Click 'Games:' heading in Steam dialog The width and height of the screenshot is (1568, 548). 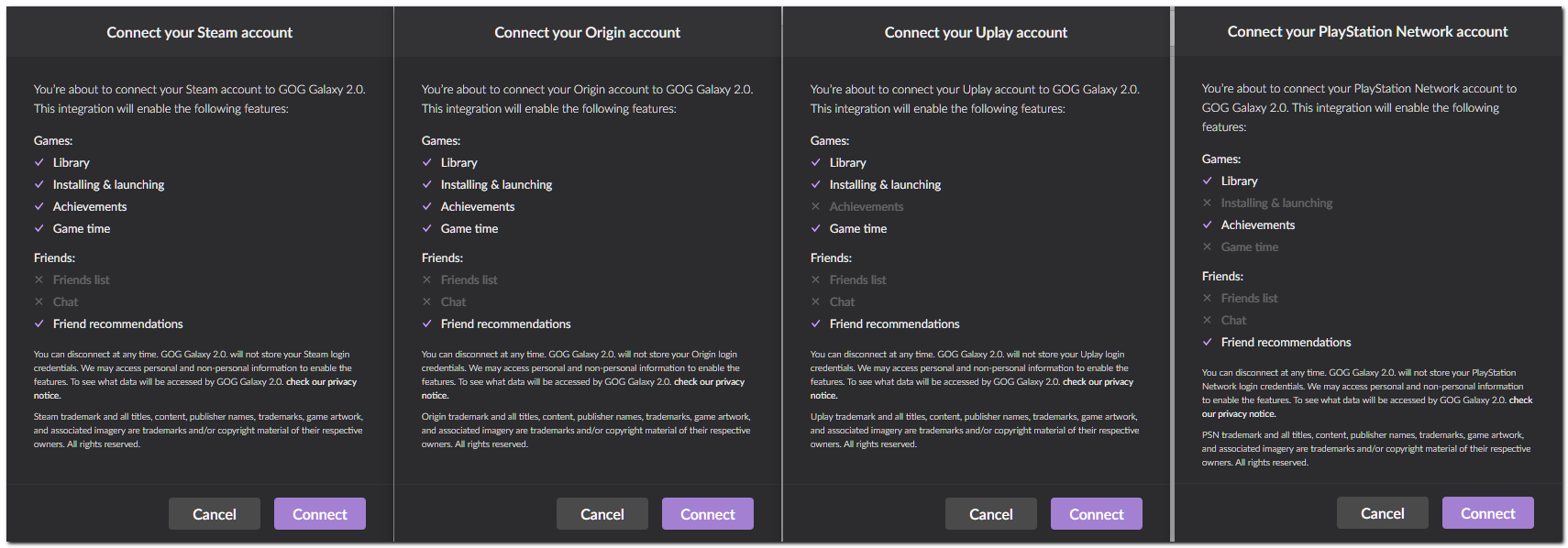coord(53,140)
